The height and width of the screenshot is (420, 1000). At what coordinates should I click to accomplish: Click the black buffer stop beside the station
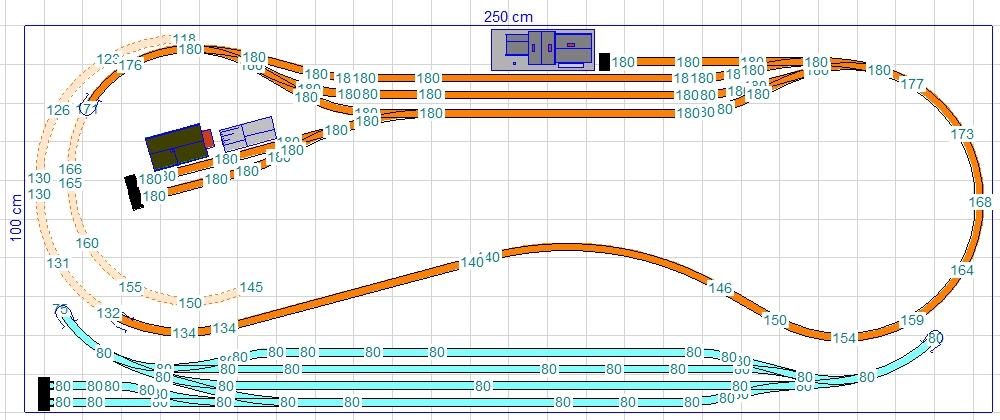[604, 61]
